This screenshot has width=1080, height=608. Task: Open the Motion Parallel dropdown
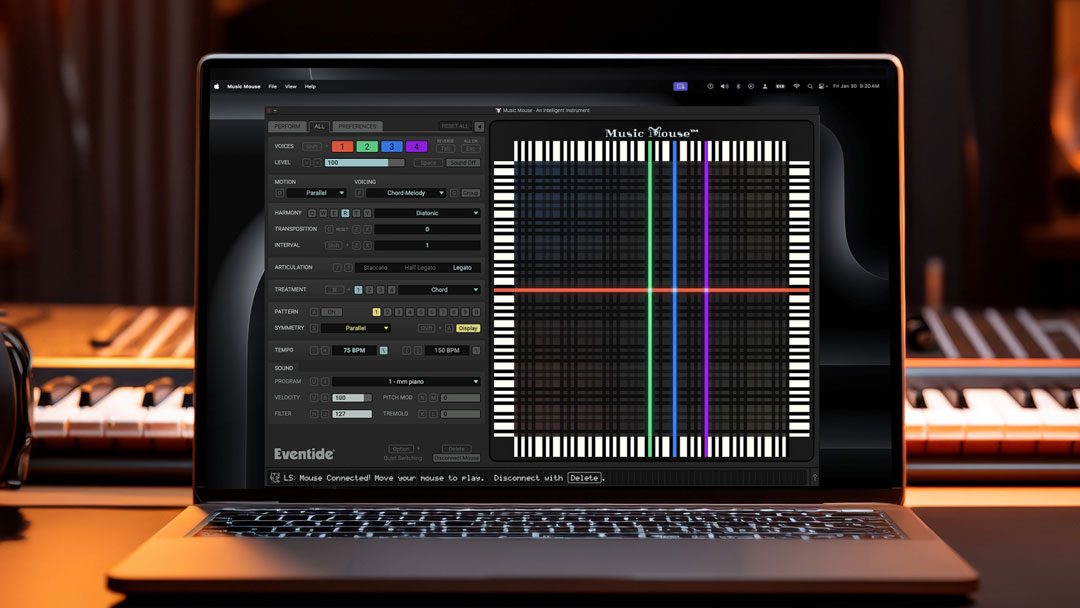[x=314, y=191]
